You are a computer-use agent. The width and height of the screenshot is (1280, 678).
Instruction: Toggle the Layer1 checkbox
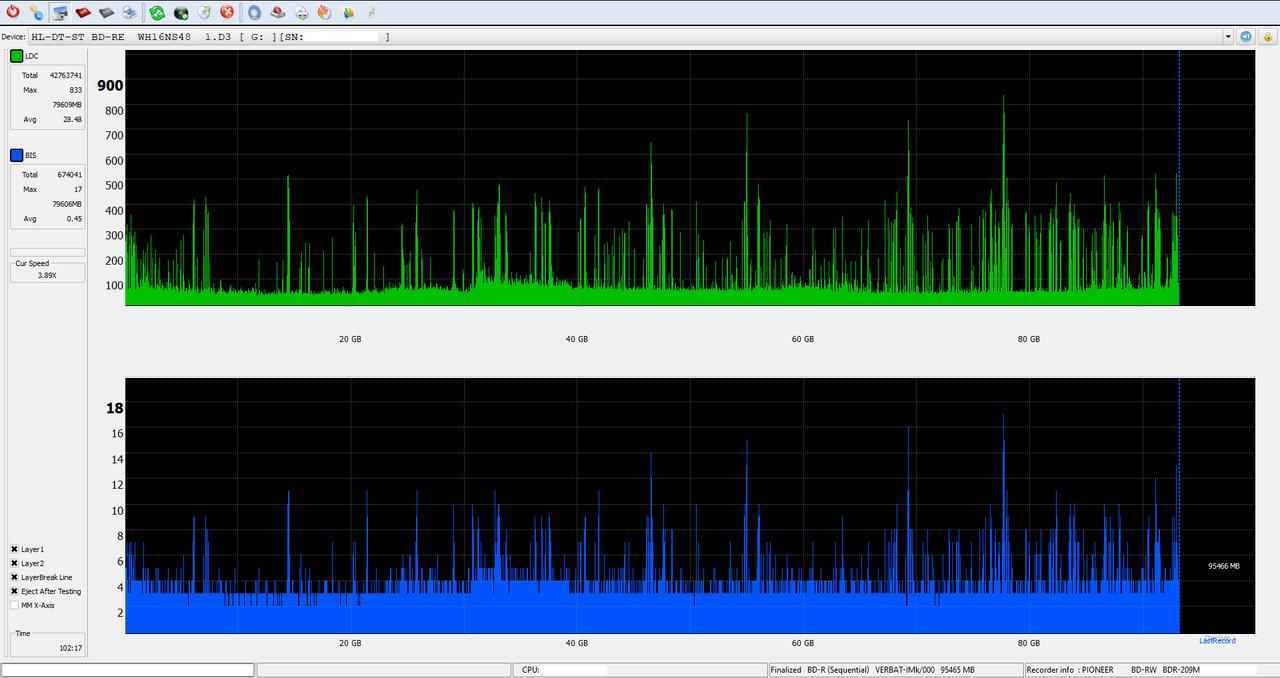coord(14,549)
